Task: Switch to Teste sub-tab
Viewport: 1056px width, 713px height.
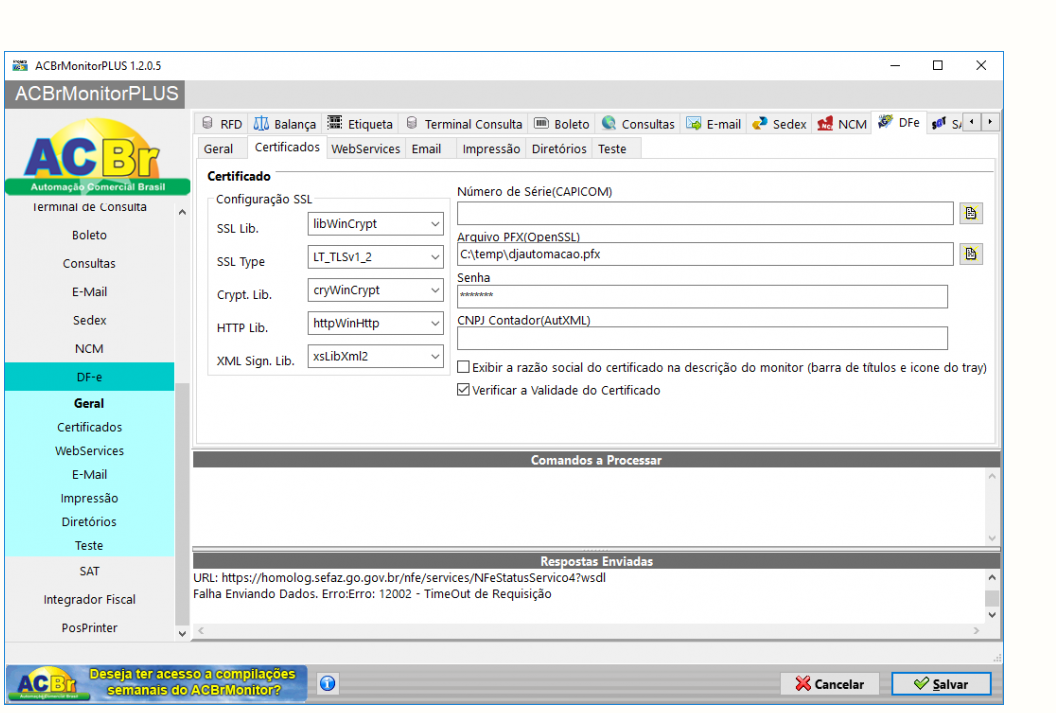Action: click(612, 149)
